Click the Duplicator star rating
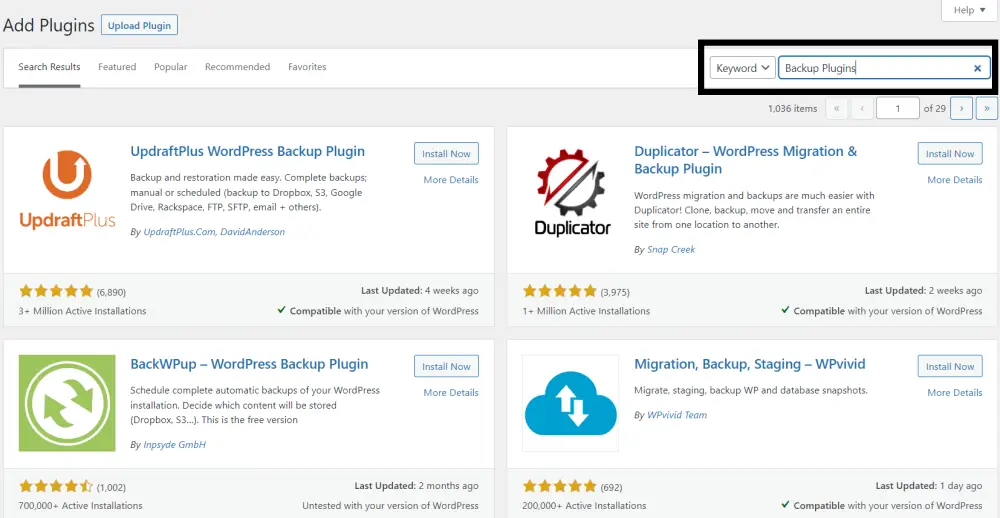 tap(560, 292)
